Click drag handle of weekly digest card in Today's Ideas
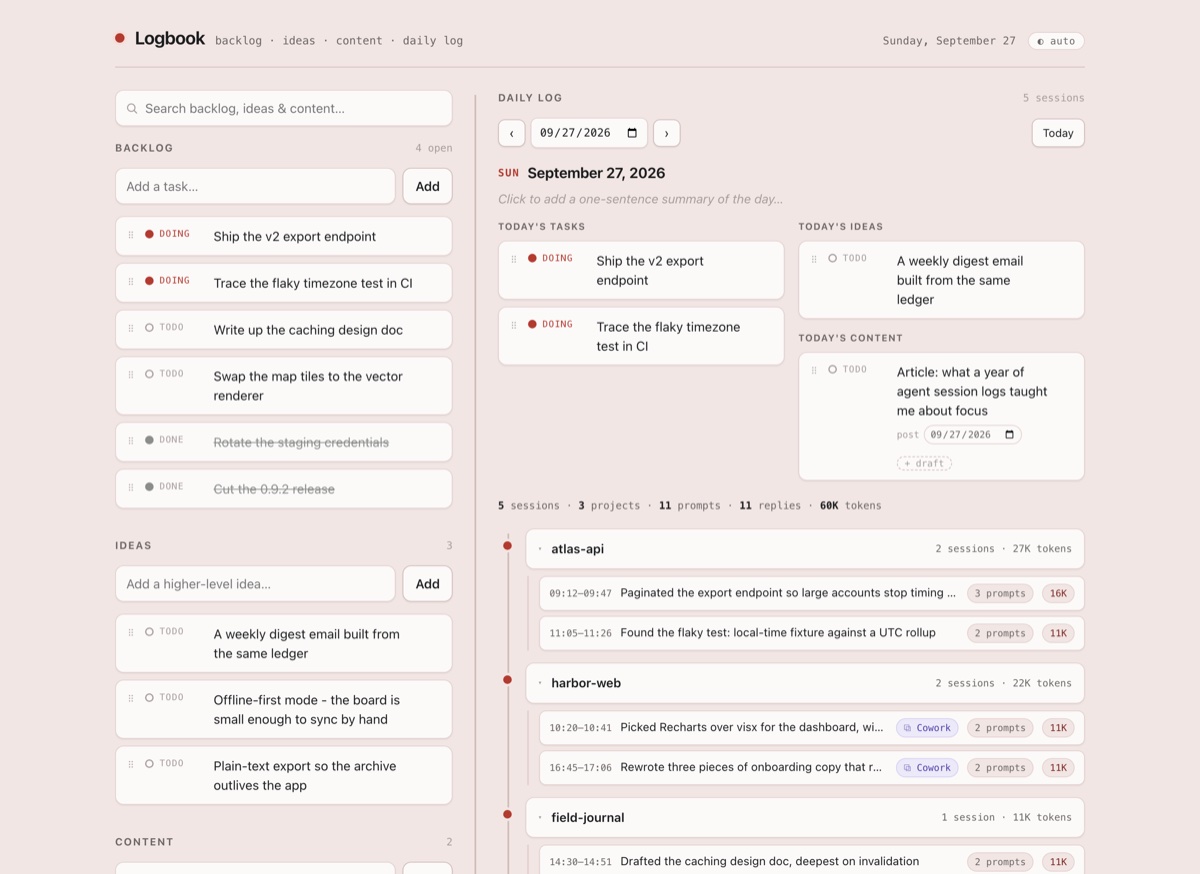The height and width of the screenshot is (874, 1200). click(814, 259)
